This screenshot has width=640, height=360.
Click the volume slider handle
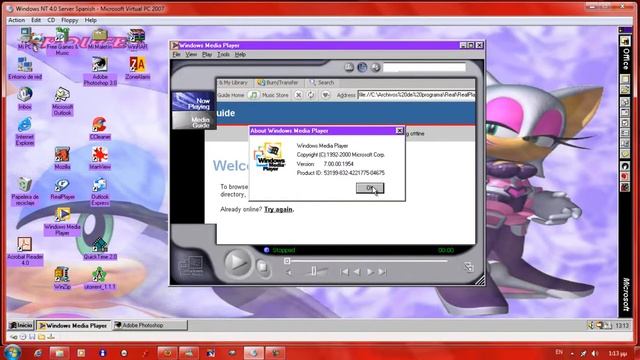coord(313,271)
